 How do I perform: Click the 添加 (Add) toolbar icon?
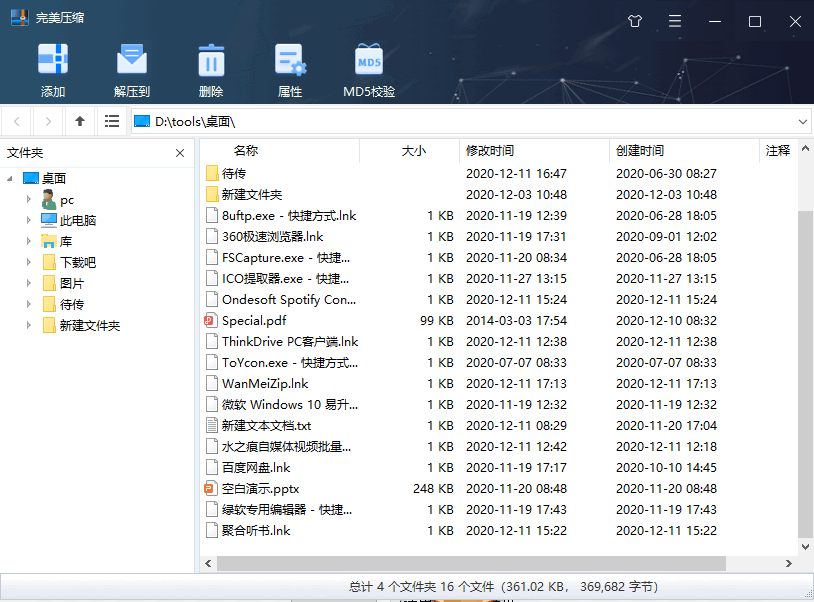coord(53,60)
